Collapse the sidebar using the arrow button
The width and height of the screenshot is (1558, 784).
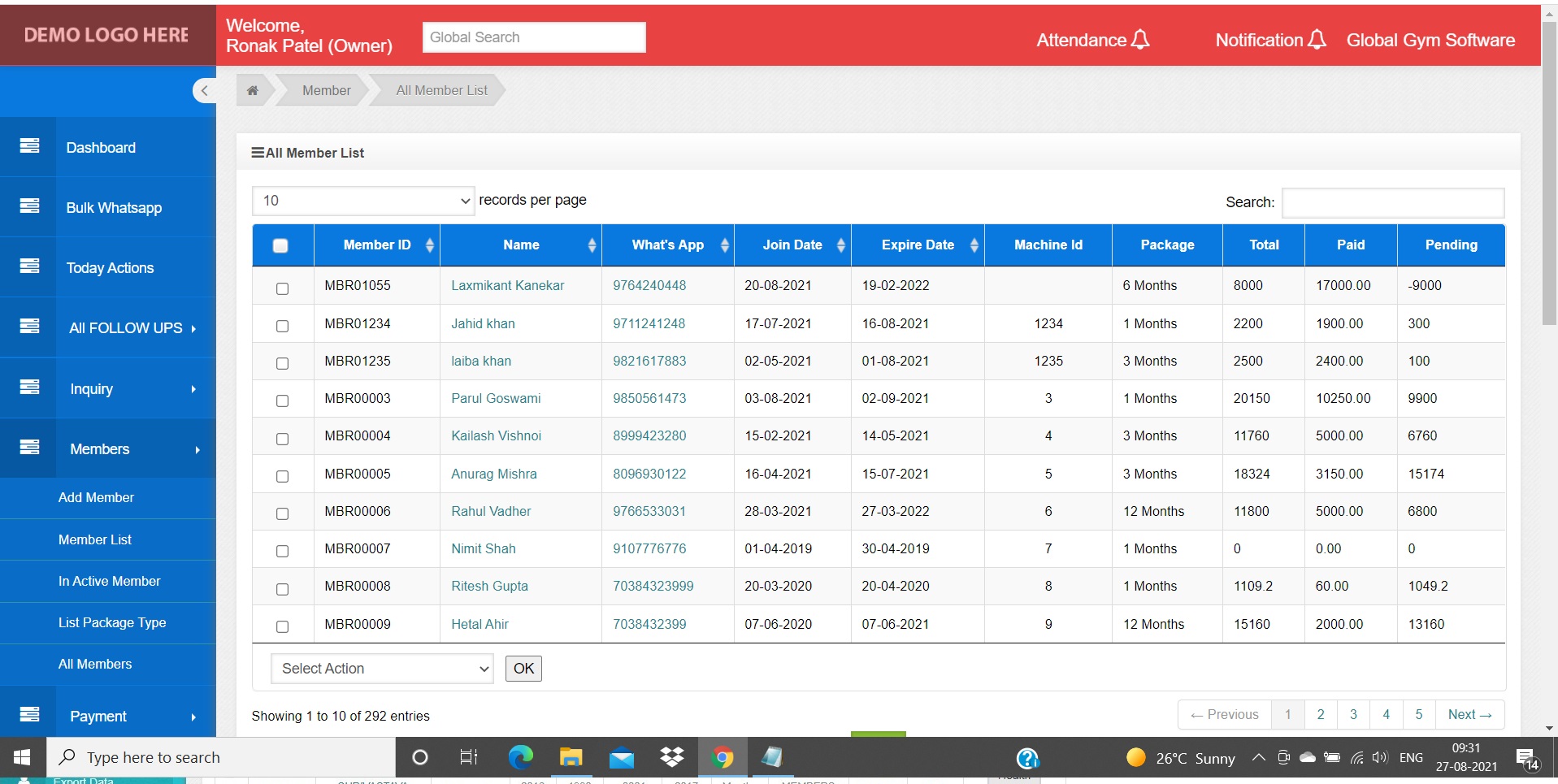204,90
